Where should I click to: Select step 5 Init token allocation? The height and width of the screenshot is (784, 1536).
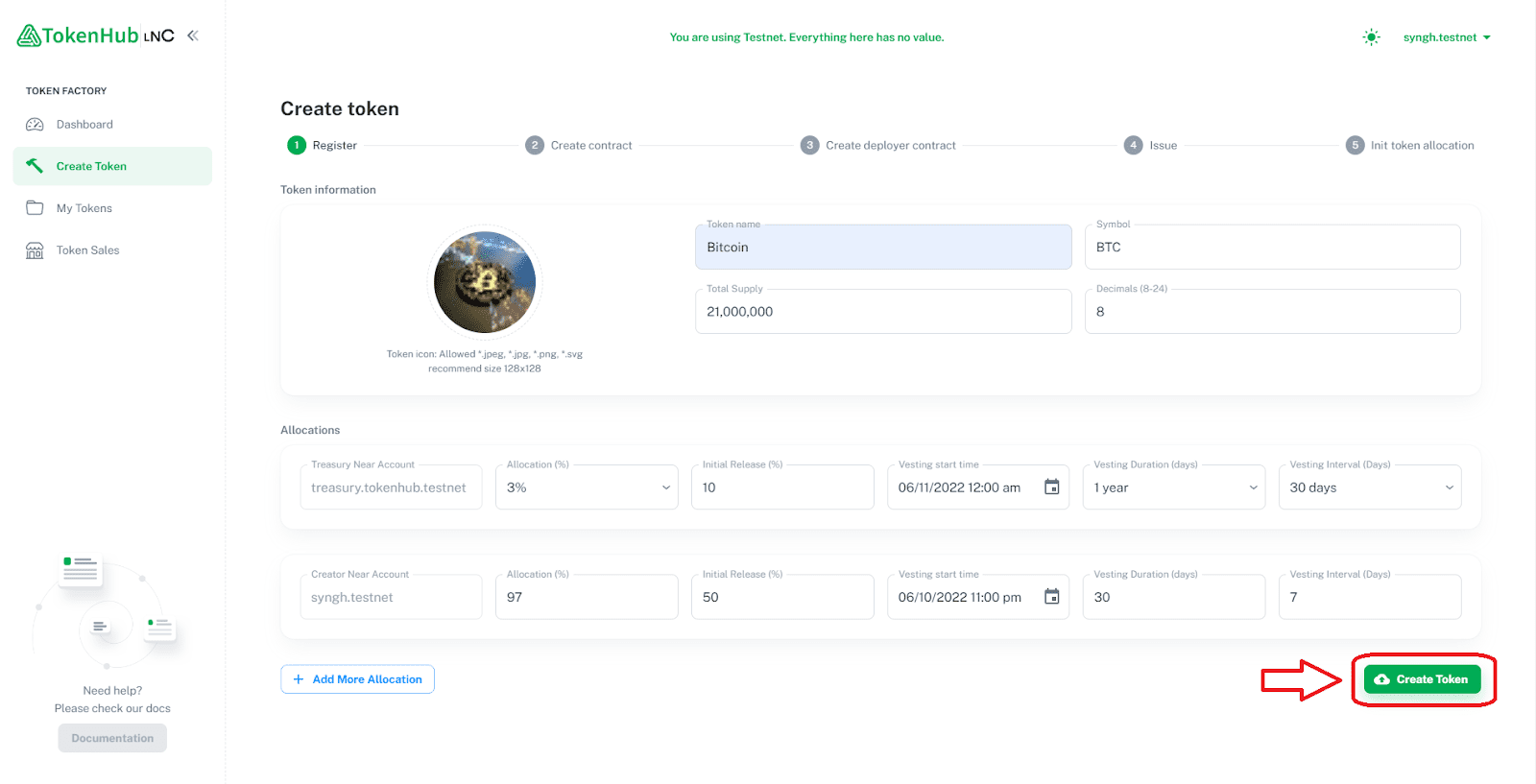[x=1409, y=145]
